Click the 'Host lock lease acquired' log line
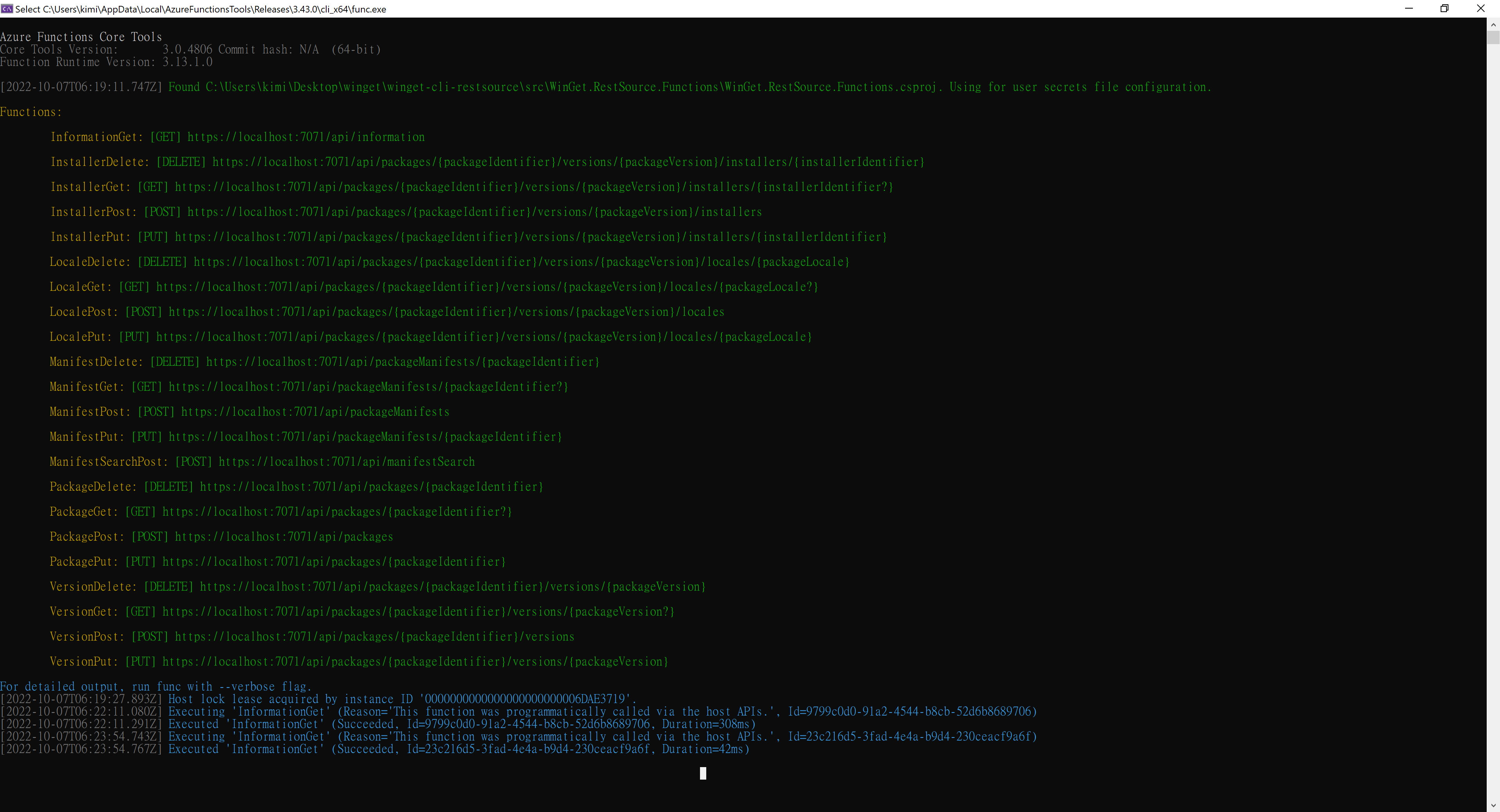This screenshot has height=812, width=1500. point(318,699)
